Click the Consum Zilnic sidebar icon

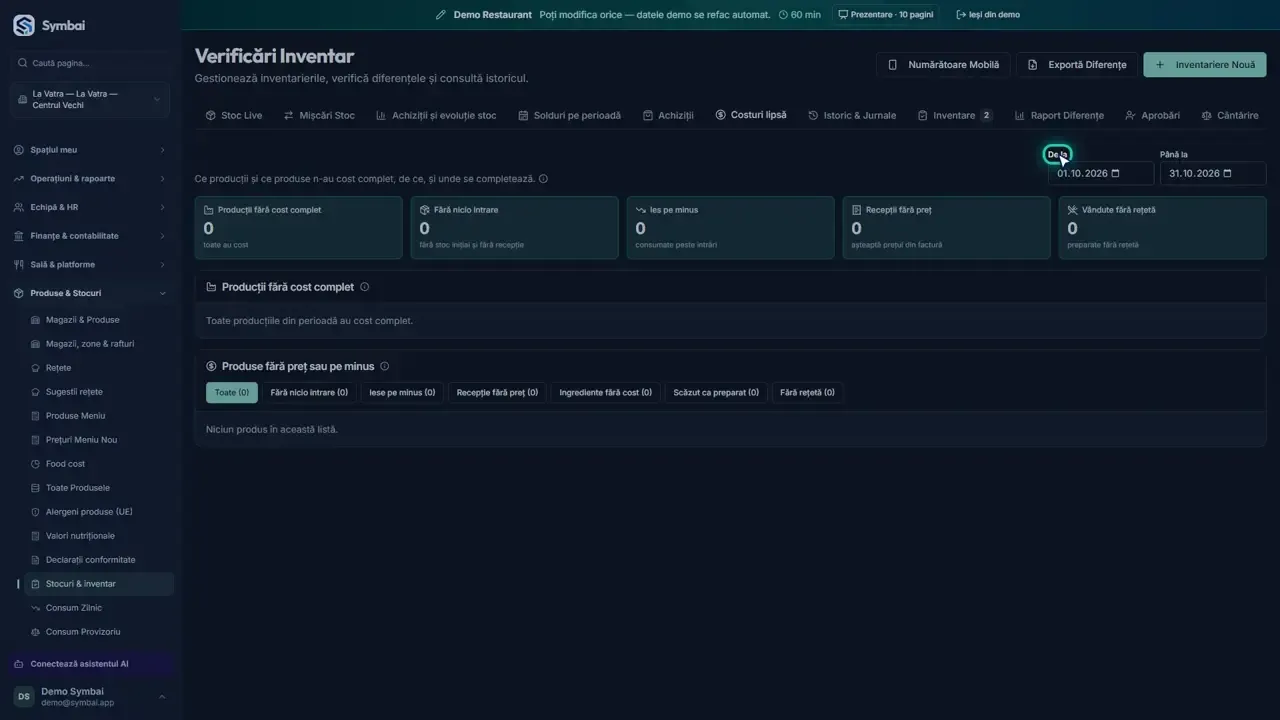click(36, 608)
